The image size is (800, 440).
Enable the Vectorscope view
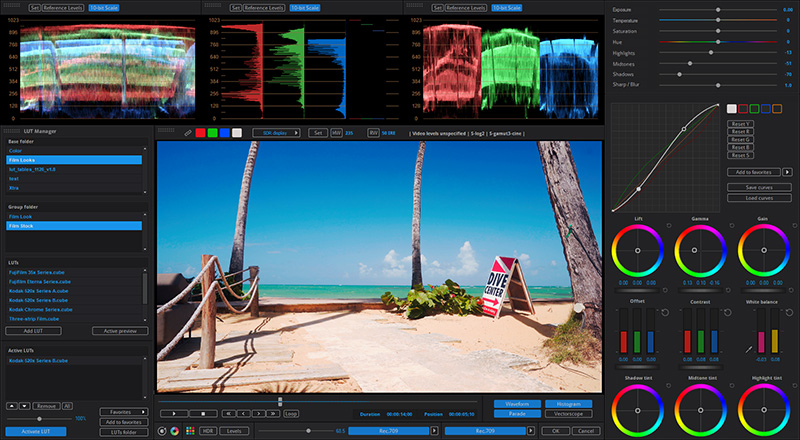point(568,414)
